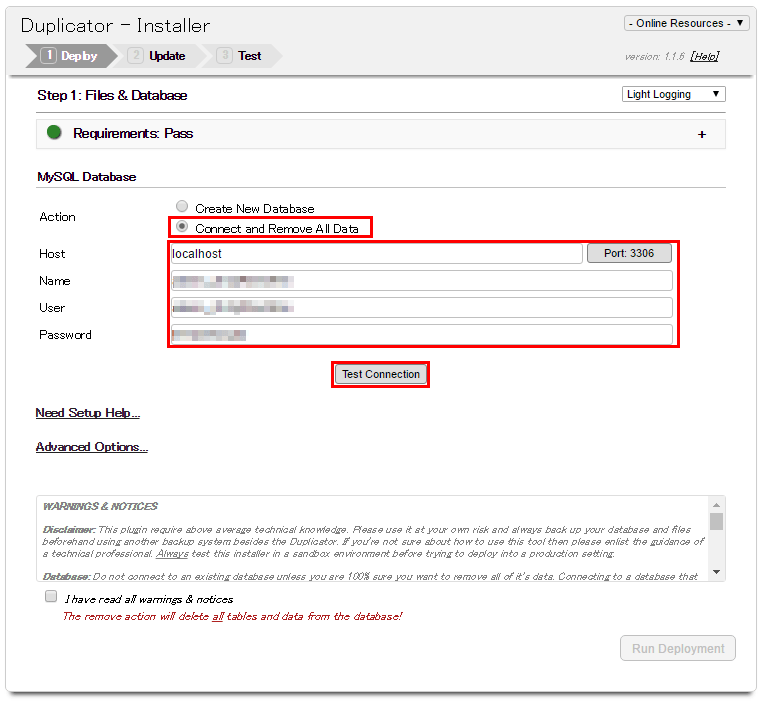Go to the Deploy step tab
The height and width of the screenshot is (702, 764).
71,56
